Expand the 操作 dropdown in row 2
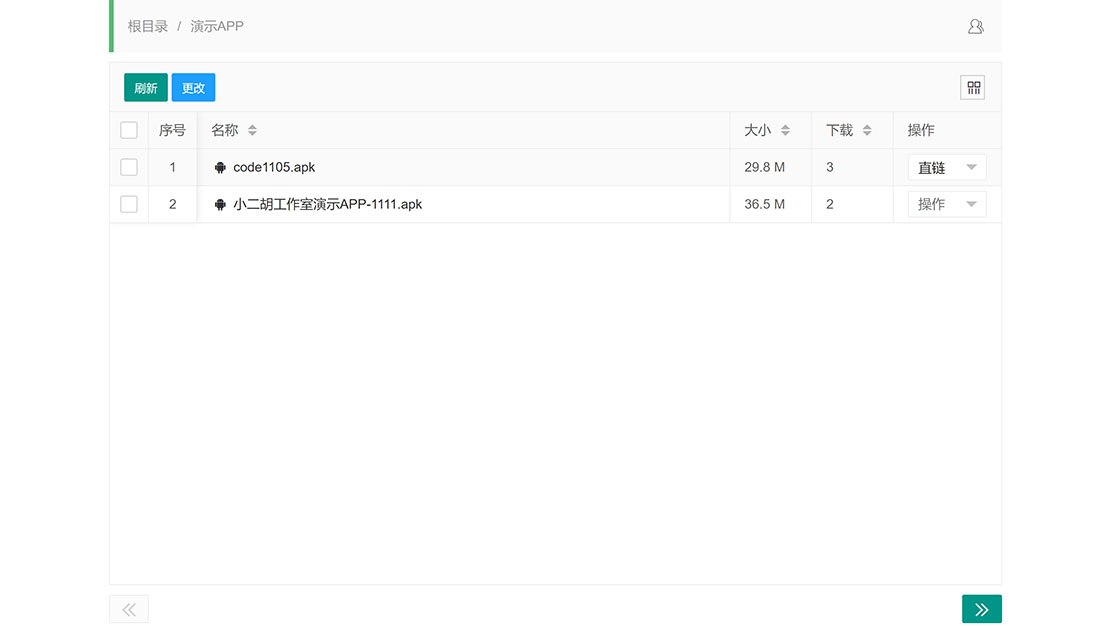1111x626 pixels. coord(946,205)
